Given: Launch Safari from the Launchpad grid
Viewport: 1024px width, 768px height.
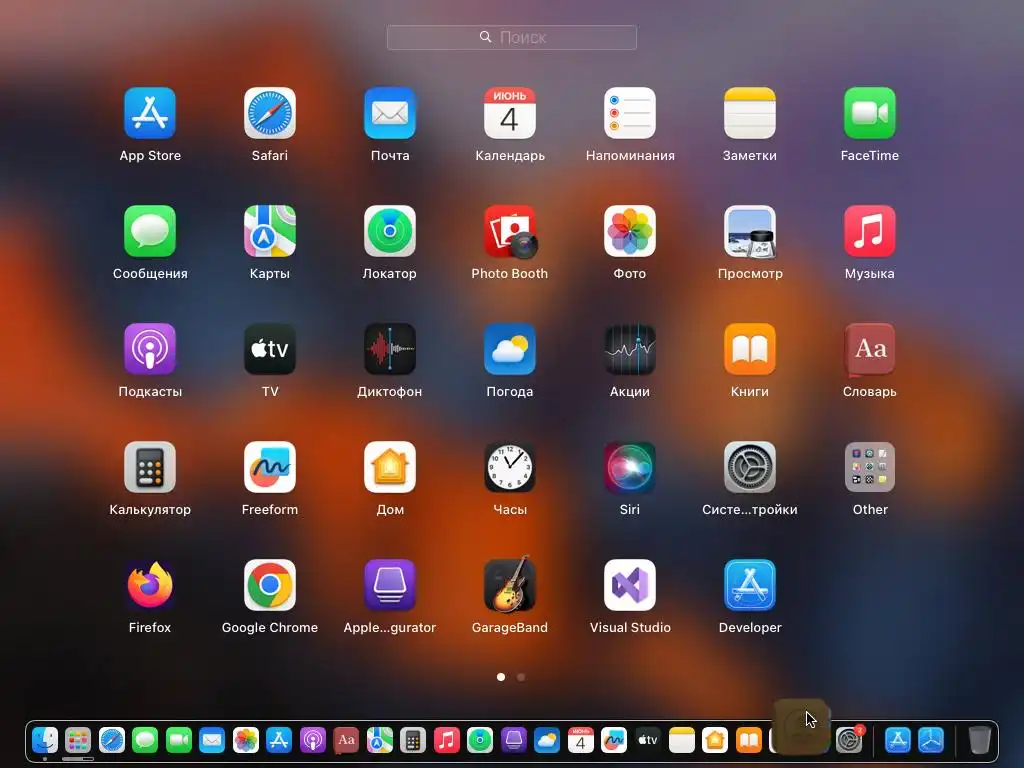Looking at the screenshot, I should tap(270, 113).
